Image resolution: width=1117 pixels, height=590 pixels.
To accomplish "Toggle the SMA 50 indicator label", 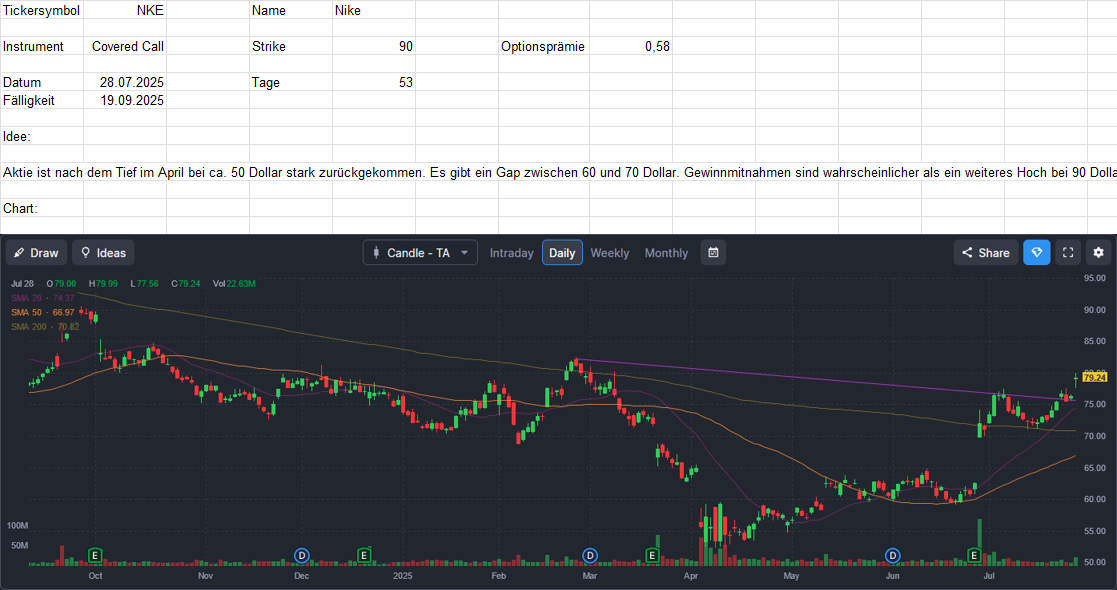I will tap(43, 312).
